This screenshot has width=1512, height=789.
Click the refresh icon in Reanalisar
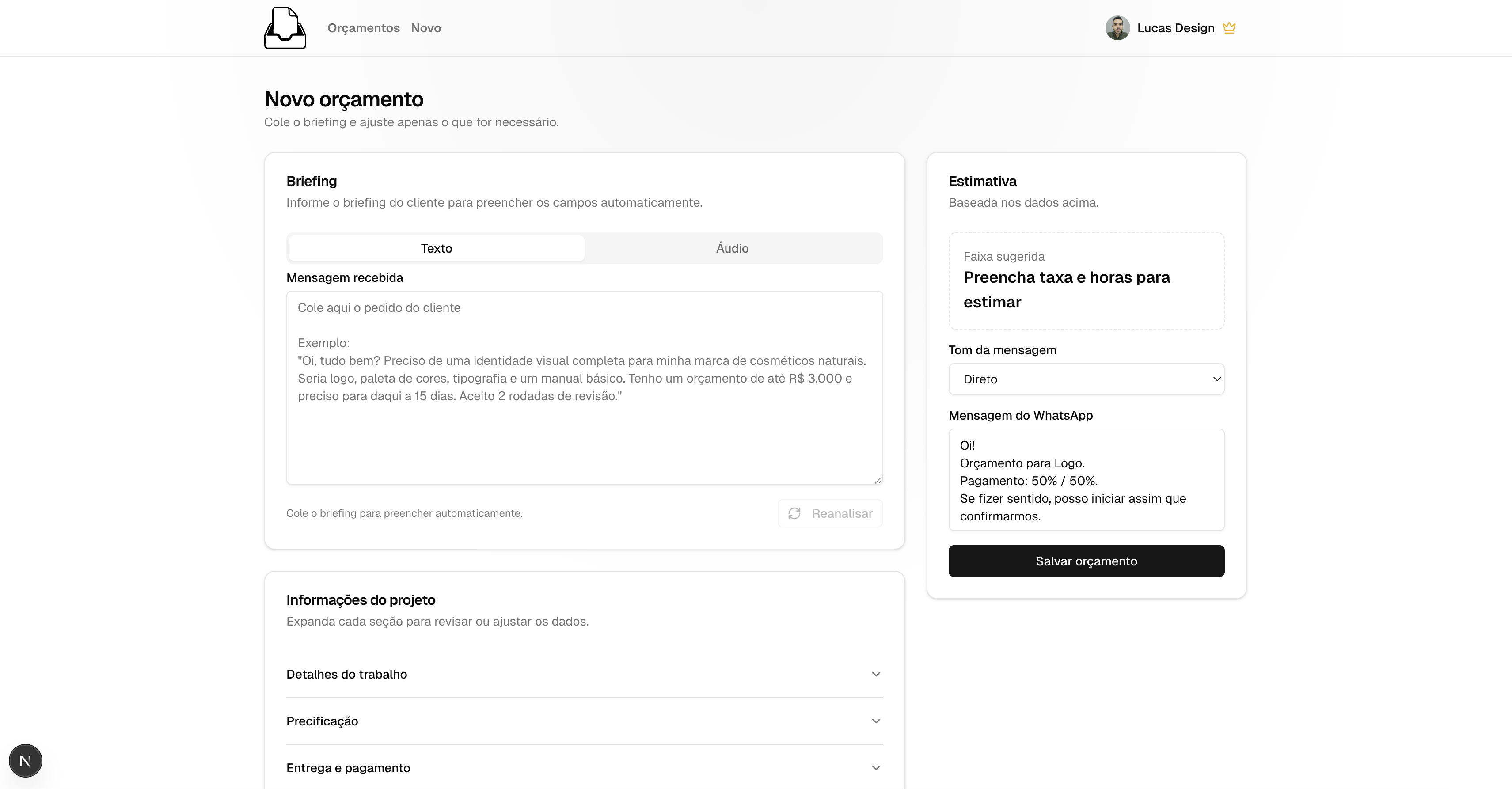(x=794, y=514)
